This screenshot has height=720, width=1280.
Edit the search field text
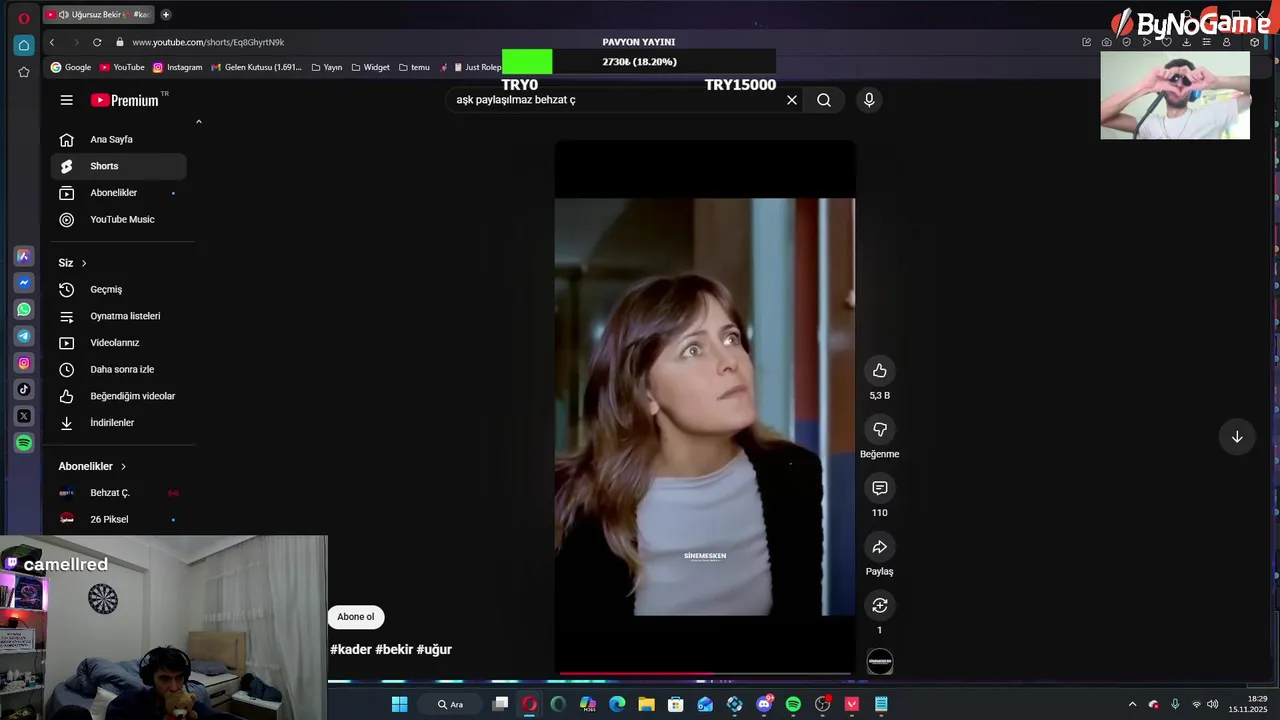tap(615, 100)
